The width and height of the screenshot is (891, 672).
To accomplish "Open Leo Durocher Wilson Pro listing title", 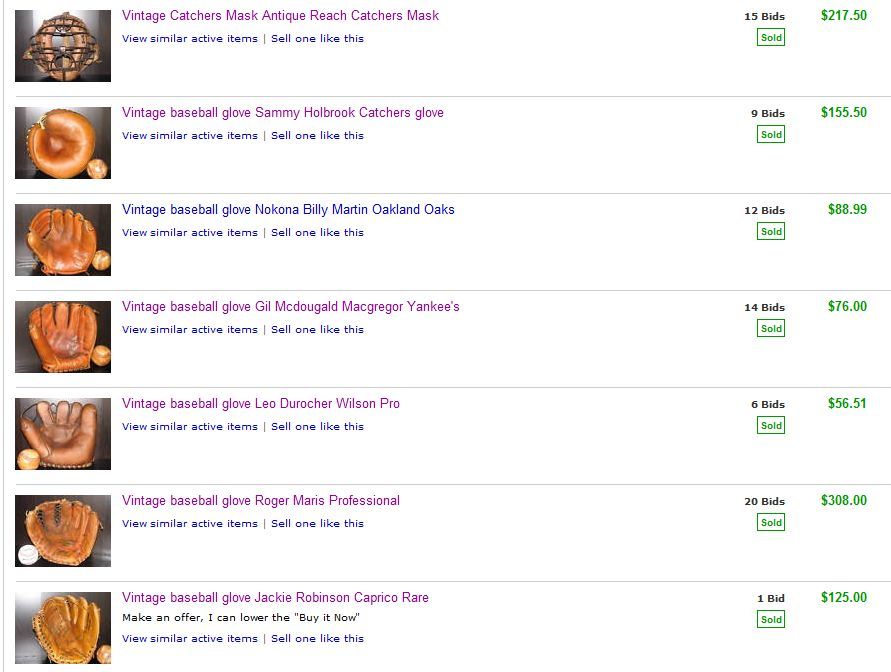I will (x=260, y=404).
